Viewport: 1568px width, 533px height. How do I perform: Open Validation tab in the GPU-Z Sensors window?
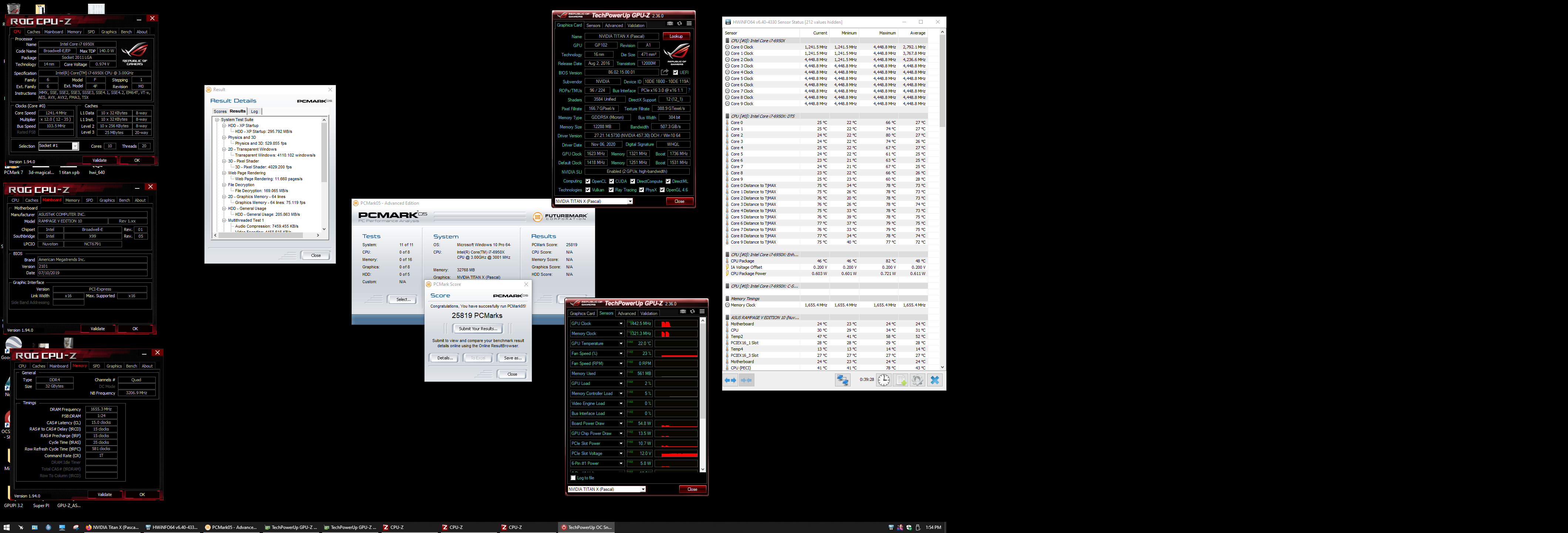[649, 313]
